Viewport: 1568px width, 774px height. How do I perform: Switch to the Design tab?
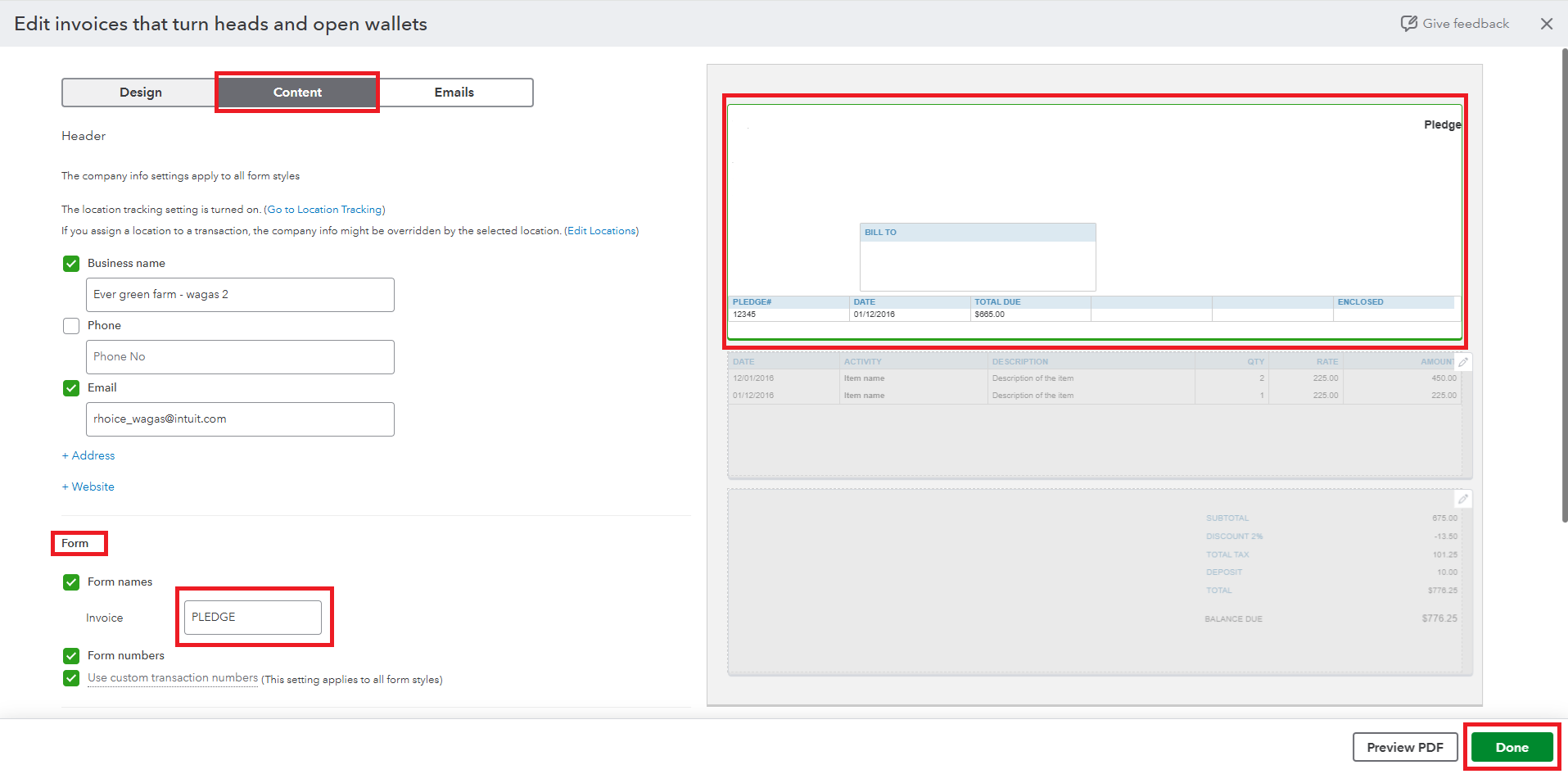pyautogui.click(x=141, y=93)
